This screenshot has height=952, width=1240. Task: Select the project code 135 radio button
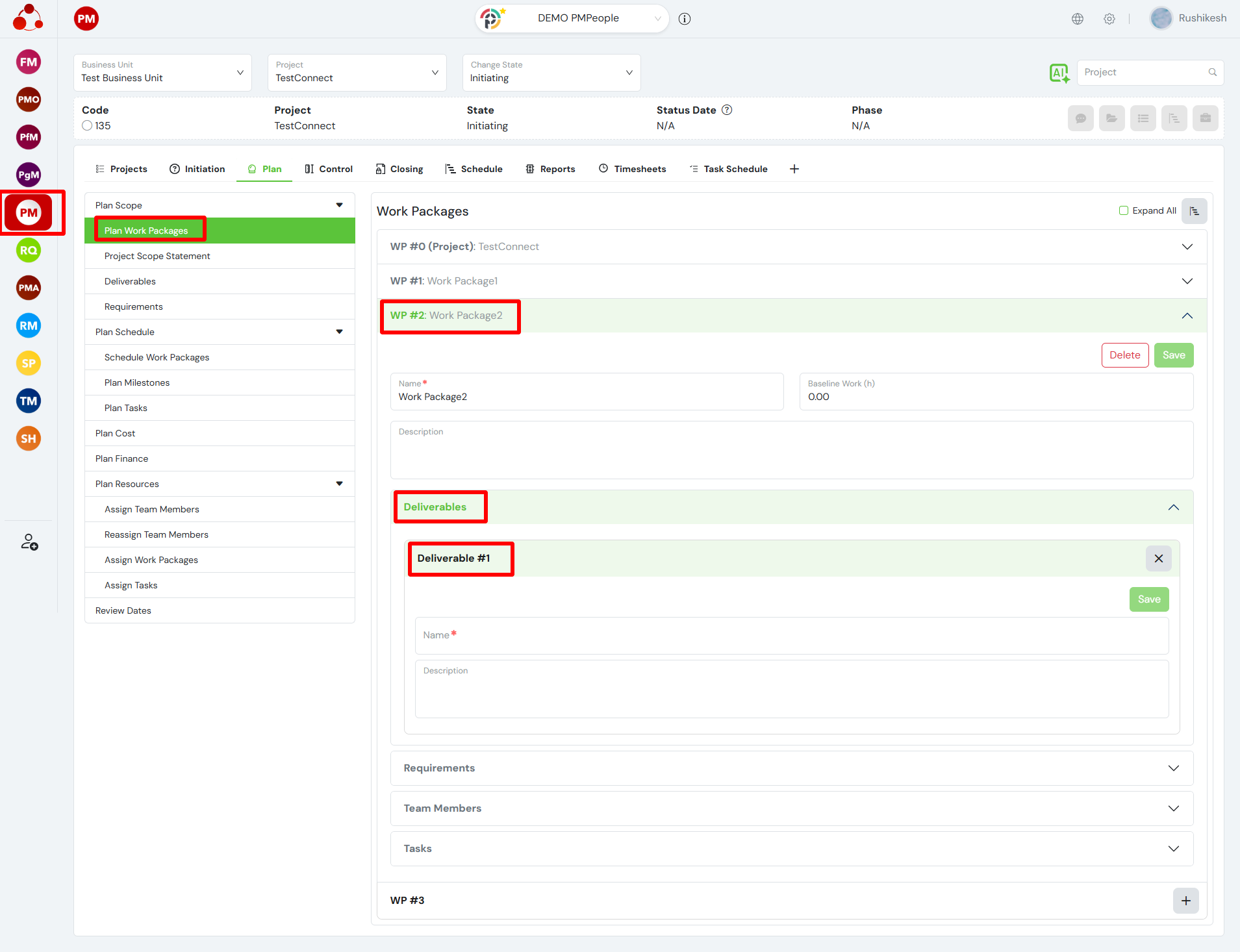(x=87, y=126)
